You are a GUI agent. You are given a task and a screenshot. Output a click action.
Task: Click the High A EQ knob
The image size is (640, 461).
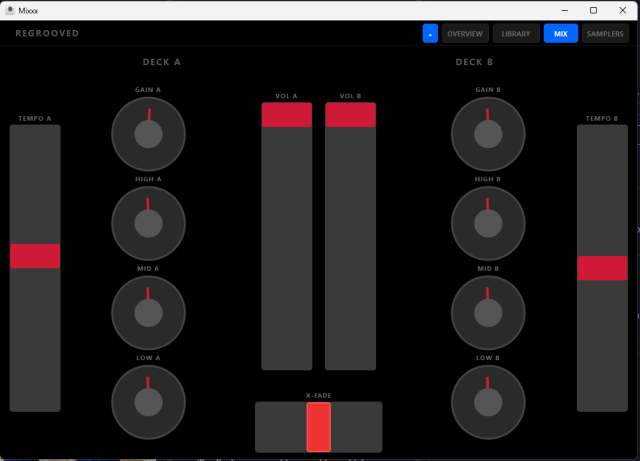pos(148,222)
